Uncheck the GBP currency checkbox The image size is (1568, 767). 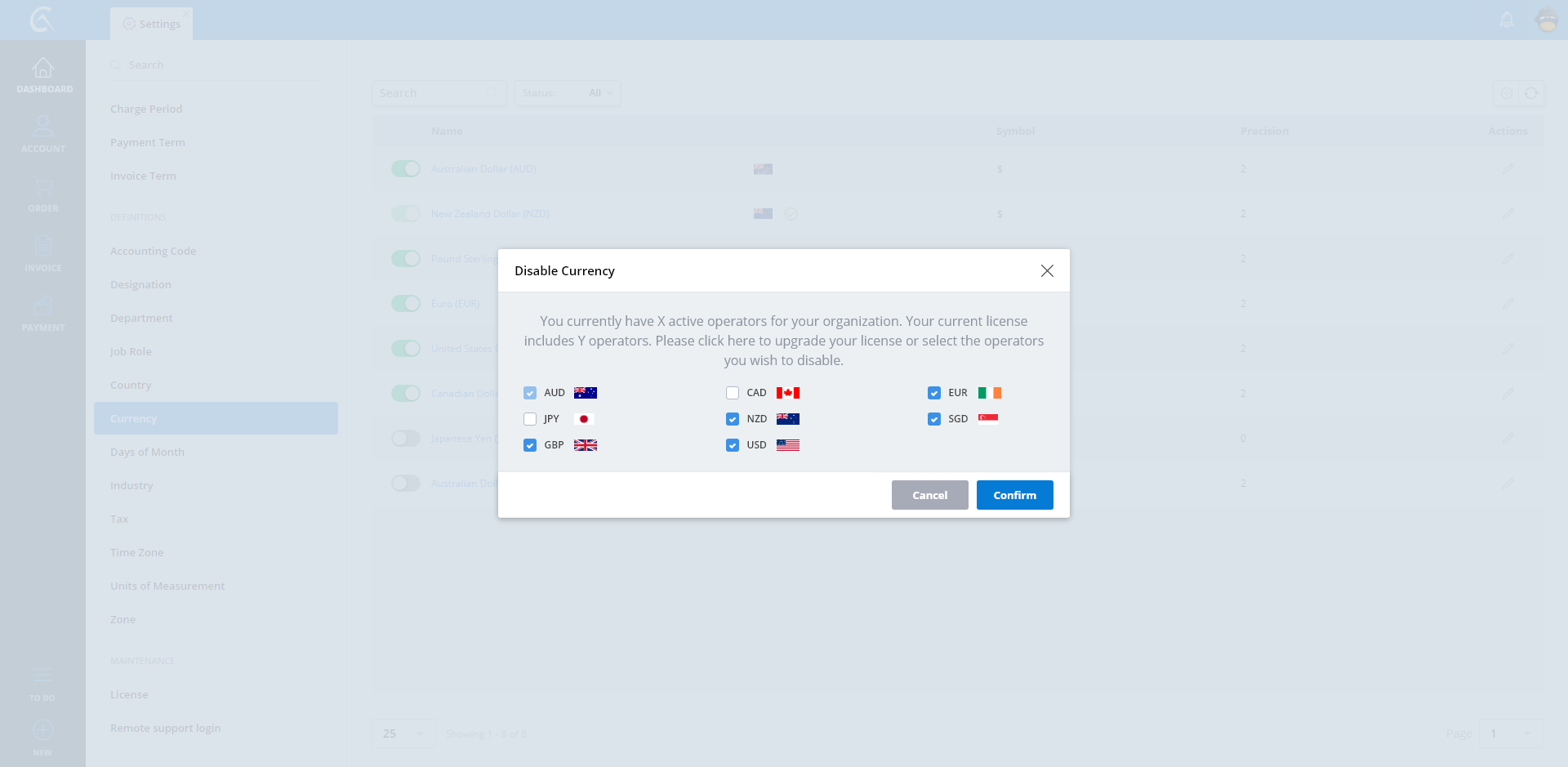[530, 445]
